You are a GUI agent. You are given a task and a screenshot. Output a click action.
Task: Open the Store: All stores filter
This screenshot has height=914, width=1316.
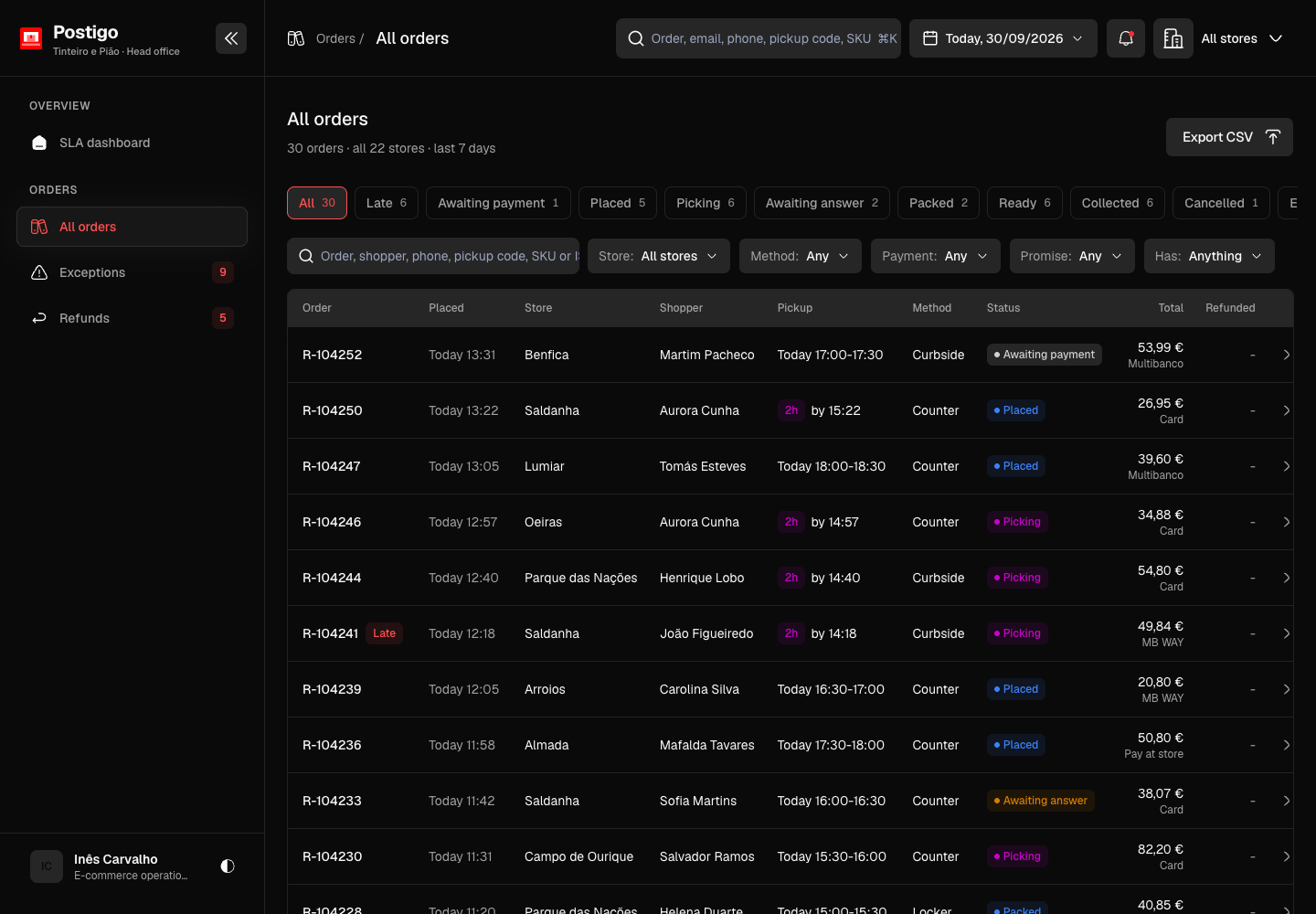[x=659, y=256]
